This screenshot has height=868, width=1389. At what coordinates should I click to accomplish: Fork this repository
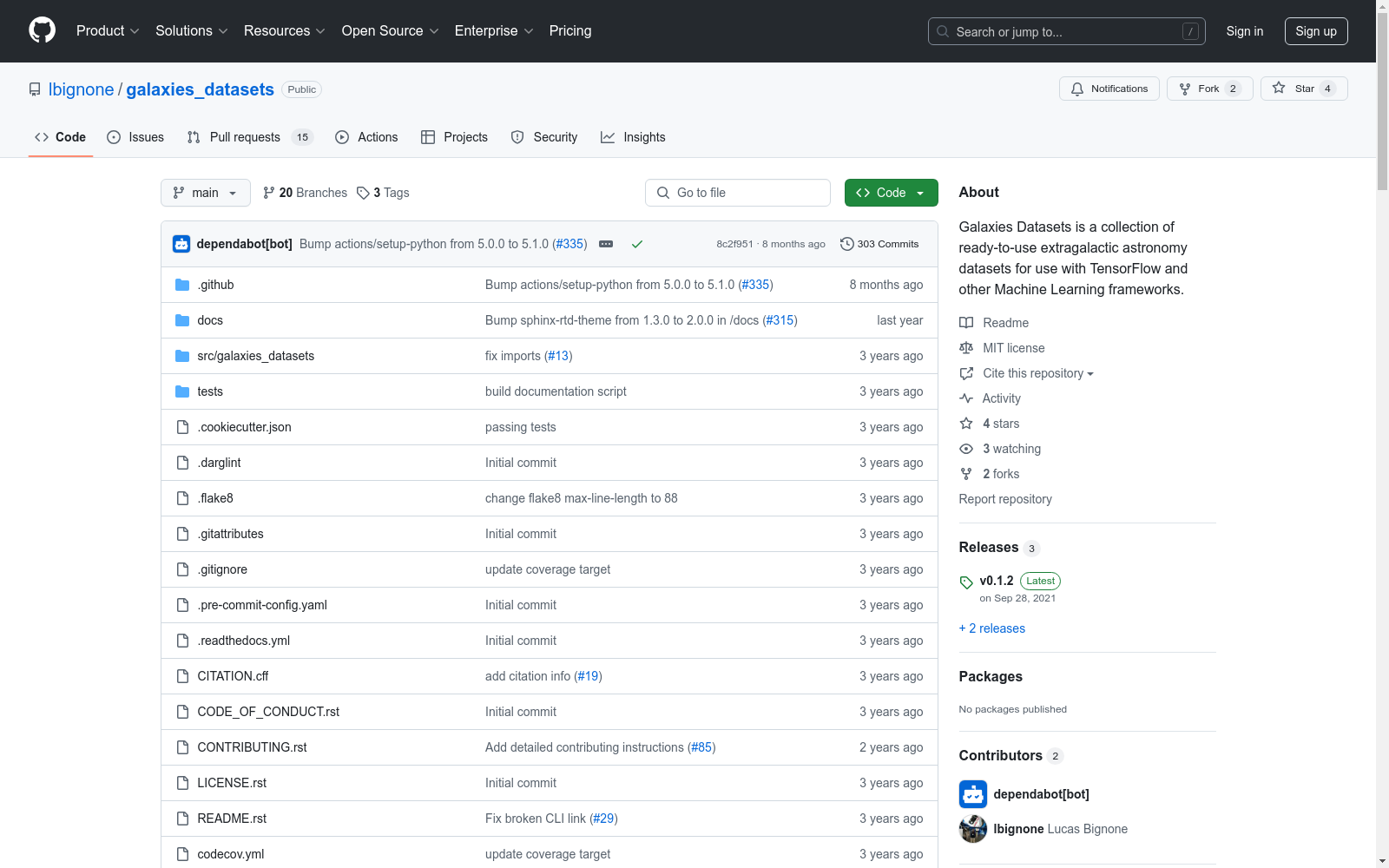pos(1210,89)
